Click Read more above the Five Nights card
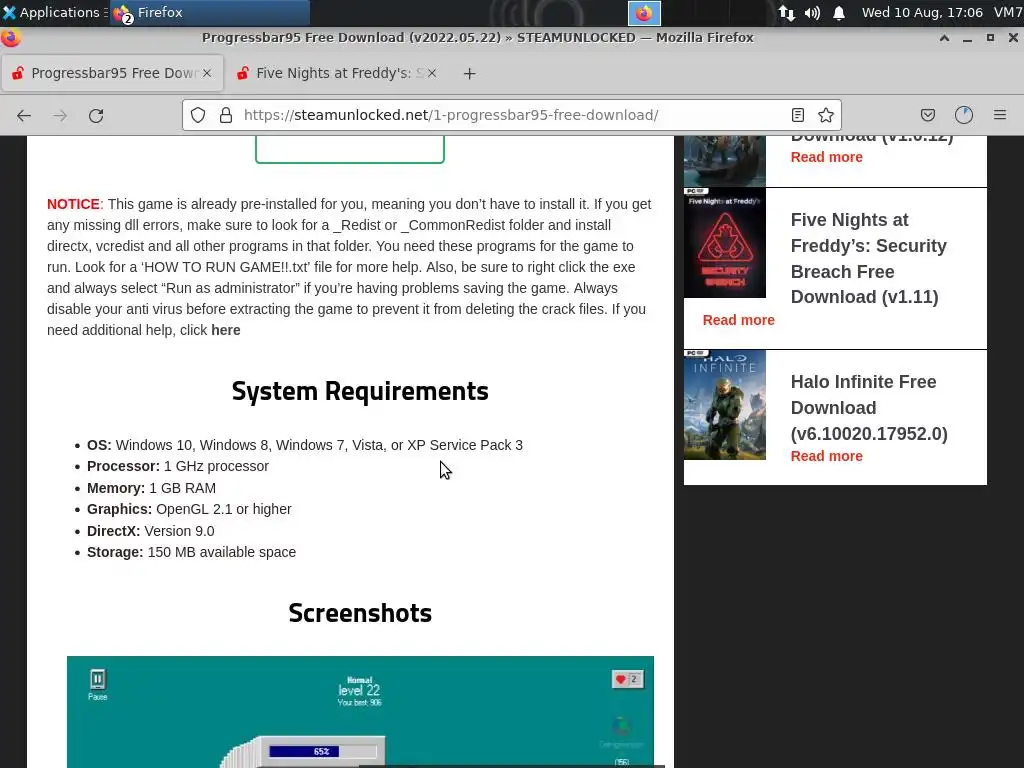Screen dimensions: 1024x768 pyautogui.click(x=827, y=157)
